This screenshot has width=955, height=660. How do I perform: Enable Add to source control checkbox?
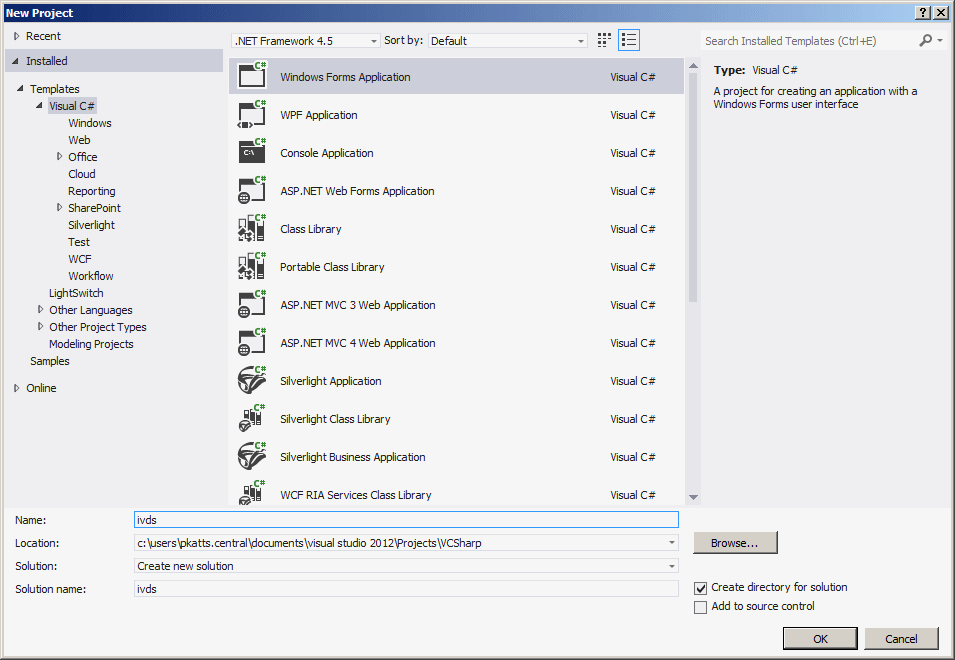[x=700, y=607]
